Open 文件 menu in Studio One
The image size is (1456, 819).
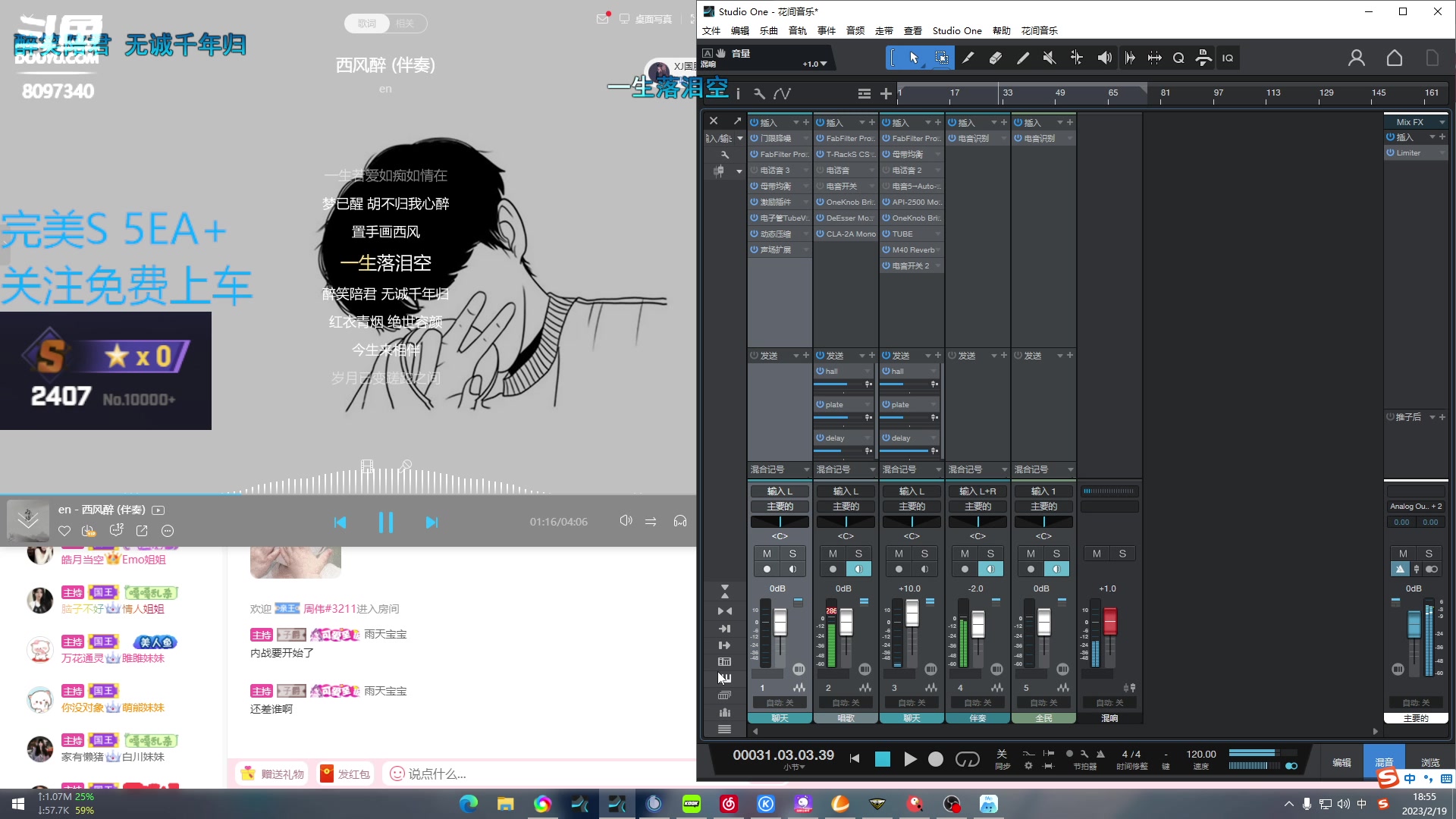pyautogui.click(x=711, y=31)
